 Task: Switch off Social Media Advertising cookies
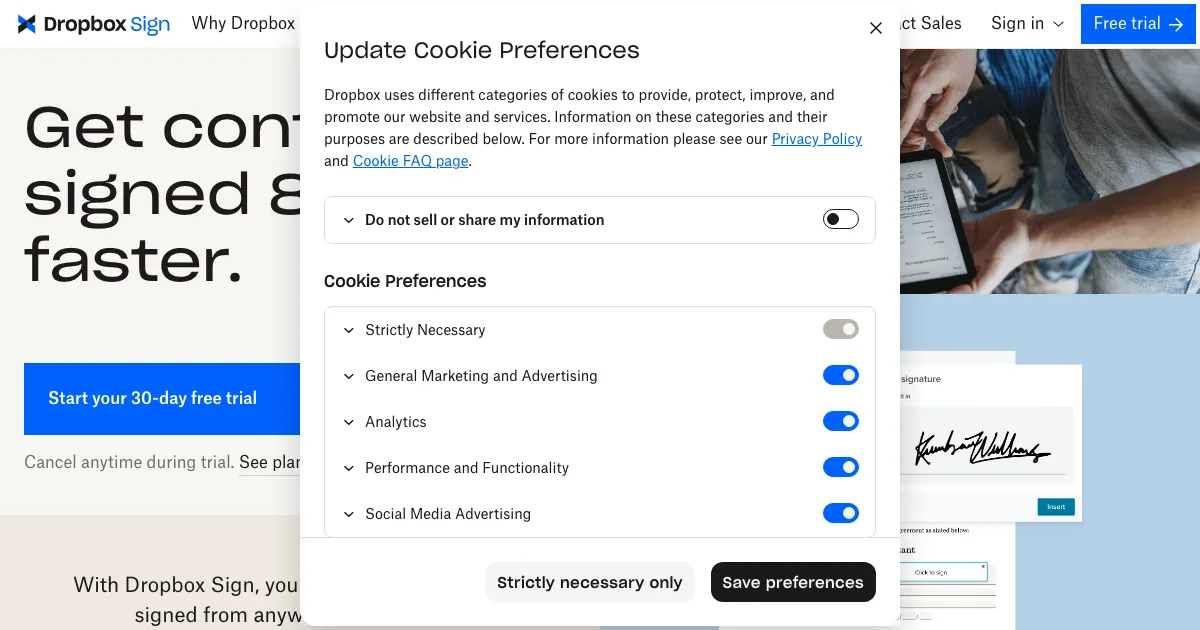pos(840,514)
